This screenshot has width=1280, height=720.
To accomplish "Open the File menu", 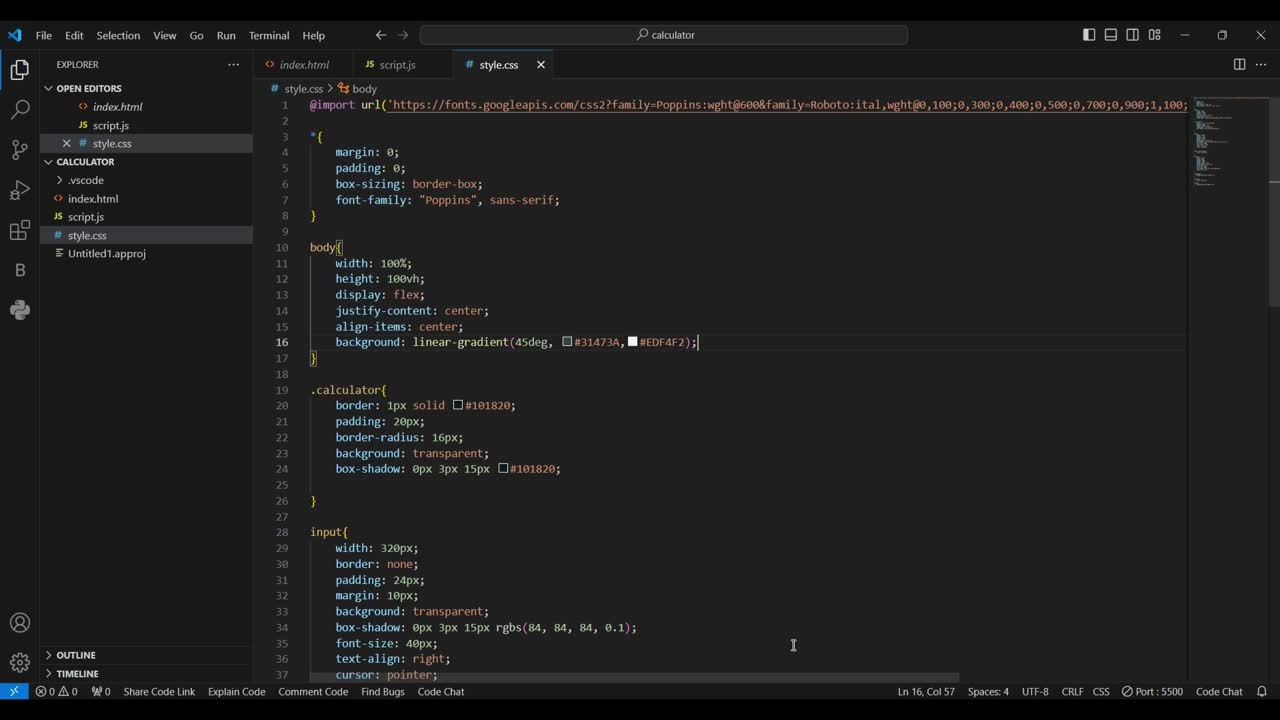I will pos(44,35).
